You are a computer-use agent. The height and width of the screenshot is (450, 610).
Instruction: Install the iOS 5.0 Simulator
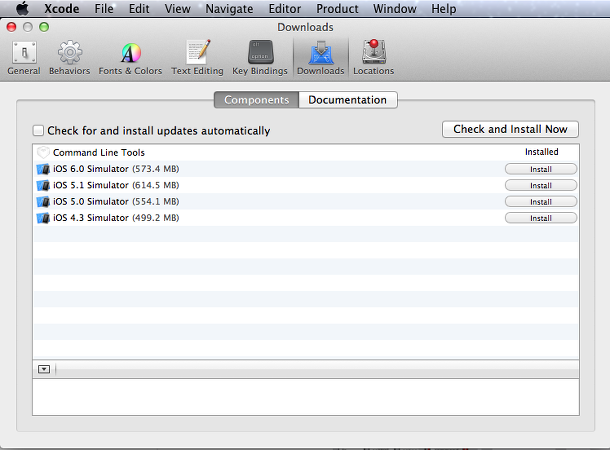[x=541, y=202]
